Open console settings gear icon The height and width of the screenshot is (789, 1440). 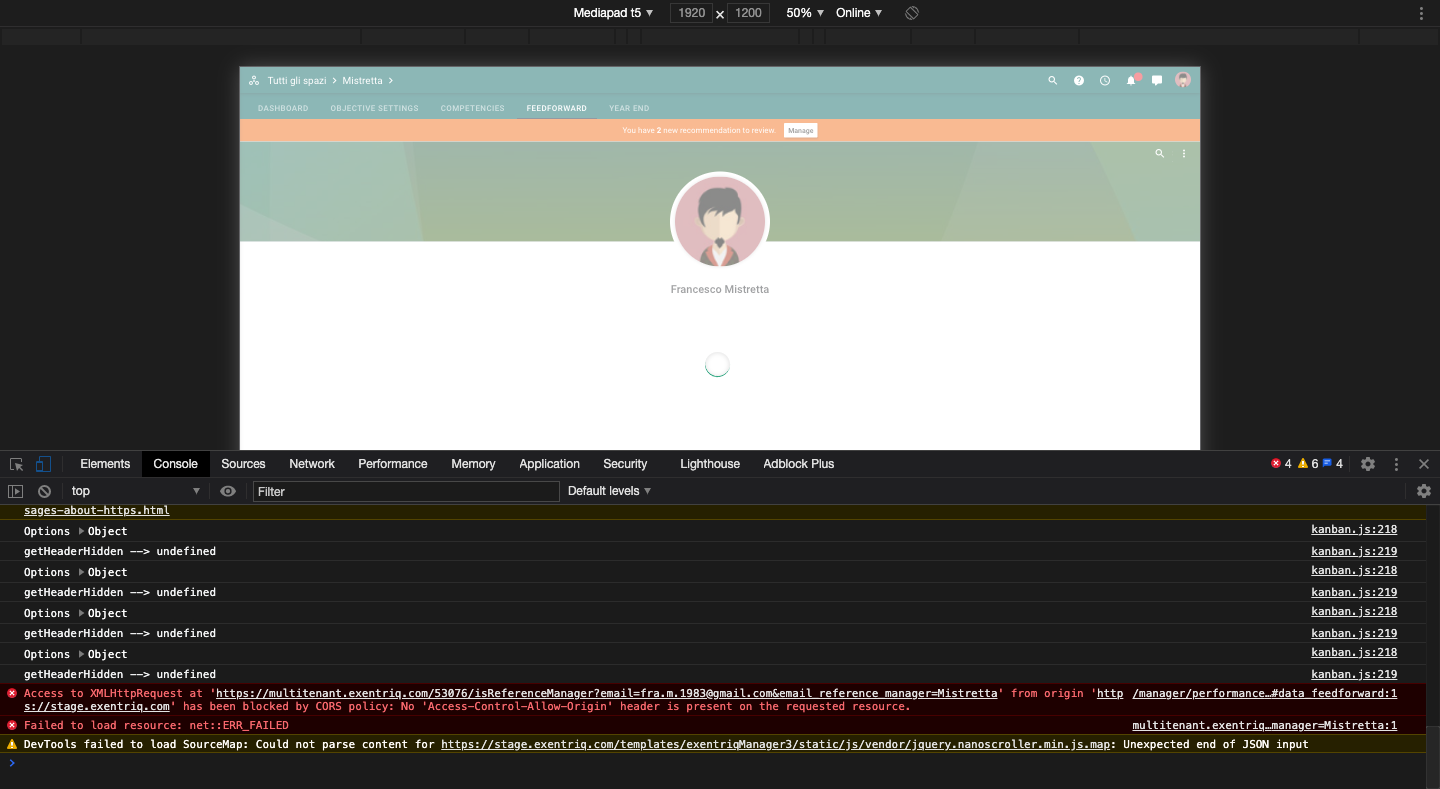point(1424,491)
